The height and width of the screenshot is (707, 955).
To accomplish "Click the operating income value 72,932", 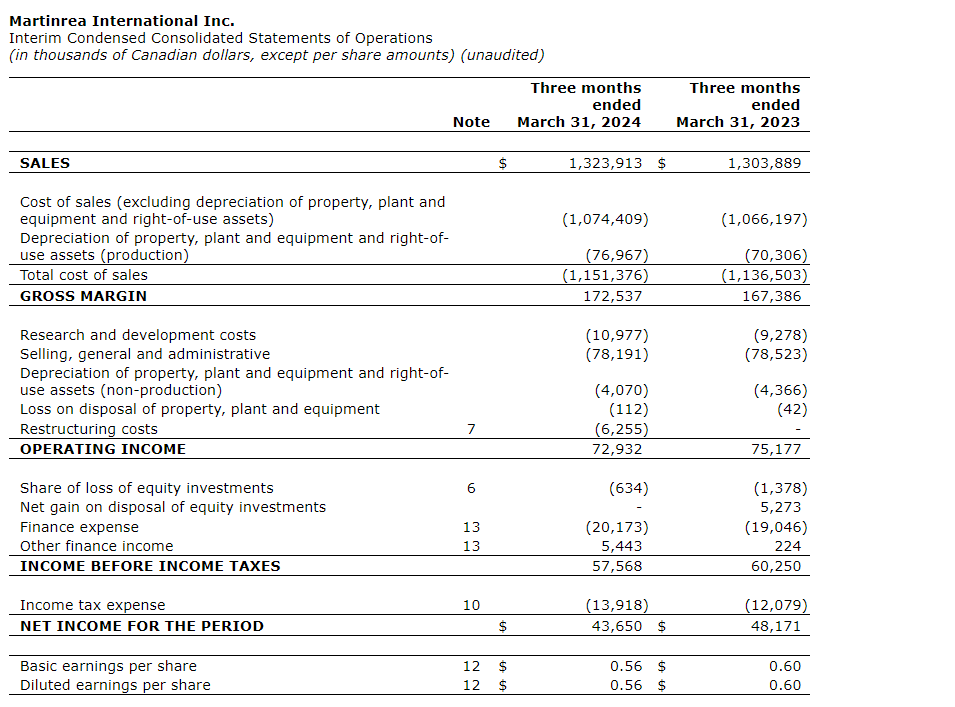I will (613, 449).
